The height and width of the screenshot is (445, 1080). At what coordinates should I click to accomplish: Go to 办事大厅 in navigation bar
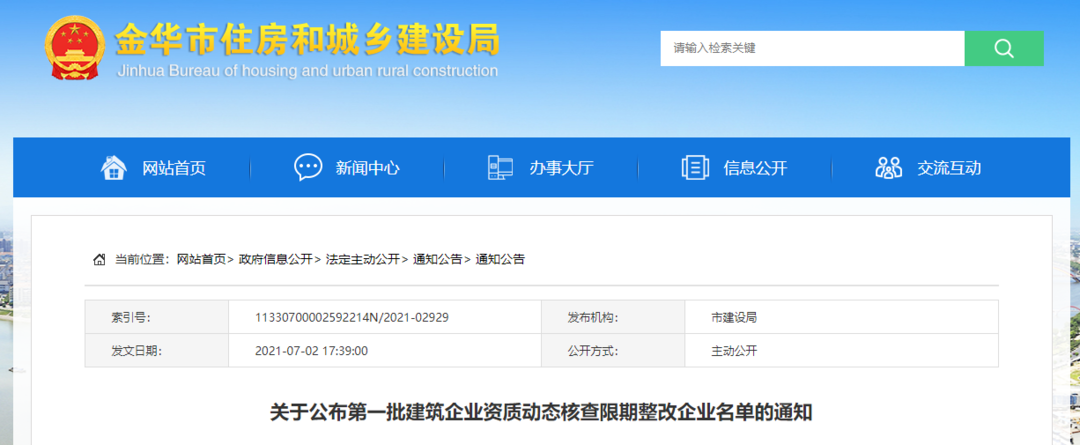pyautogui.click(x=561, y=168)
